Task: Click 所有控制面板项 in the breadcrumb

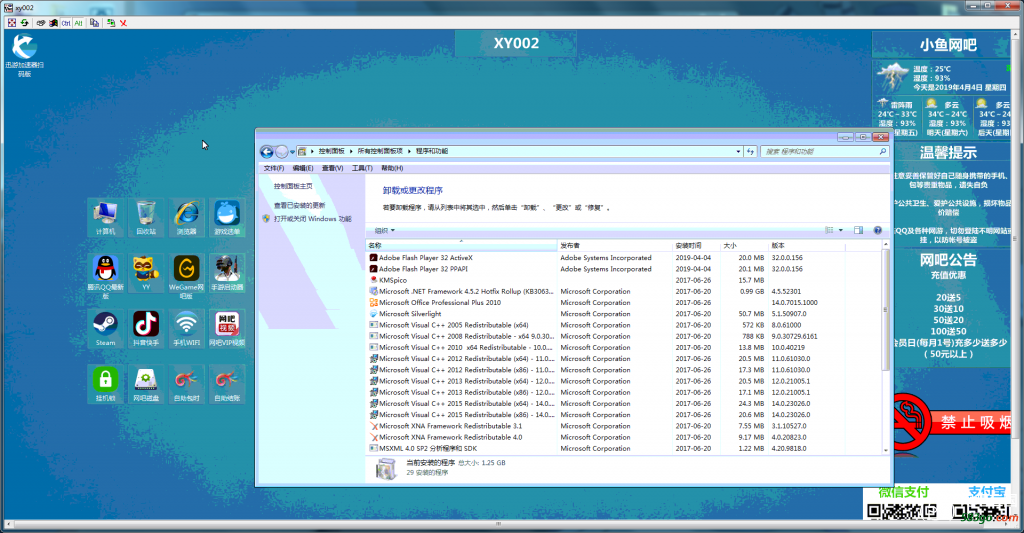Action: coord(380,152)
